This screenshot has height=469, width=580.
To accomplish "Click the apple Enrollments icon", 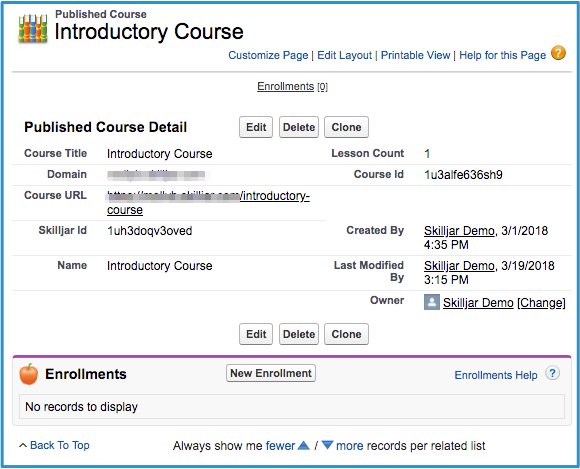I will [29, 374].
